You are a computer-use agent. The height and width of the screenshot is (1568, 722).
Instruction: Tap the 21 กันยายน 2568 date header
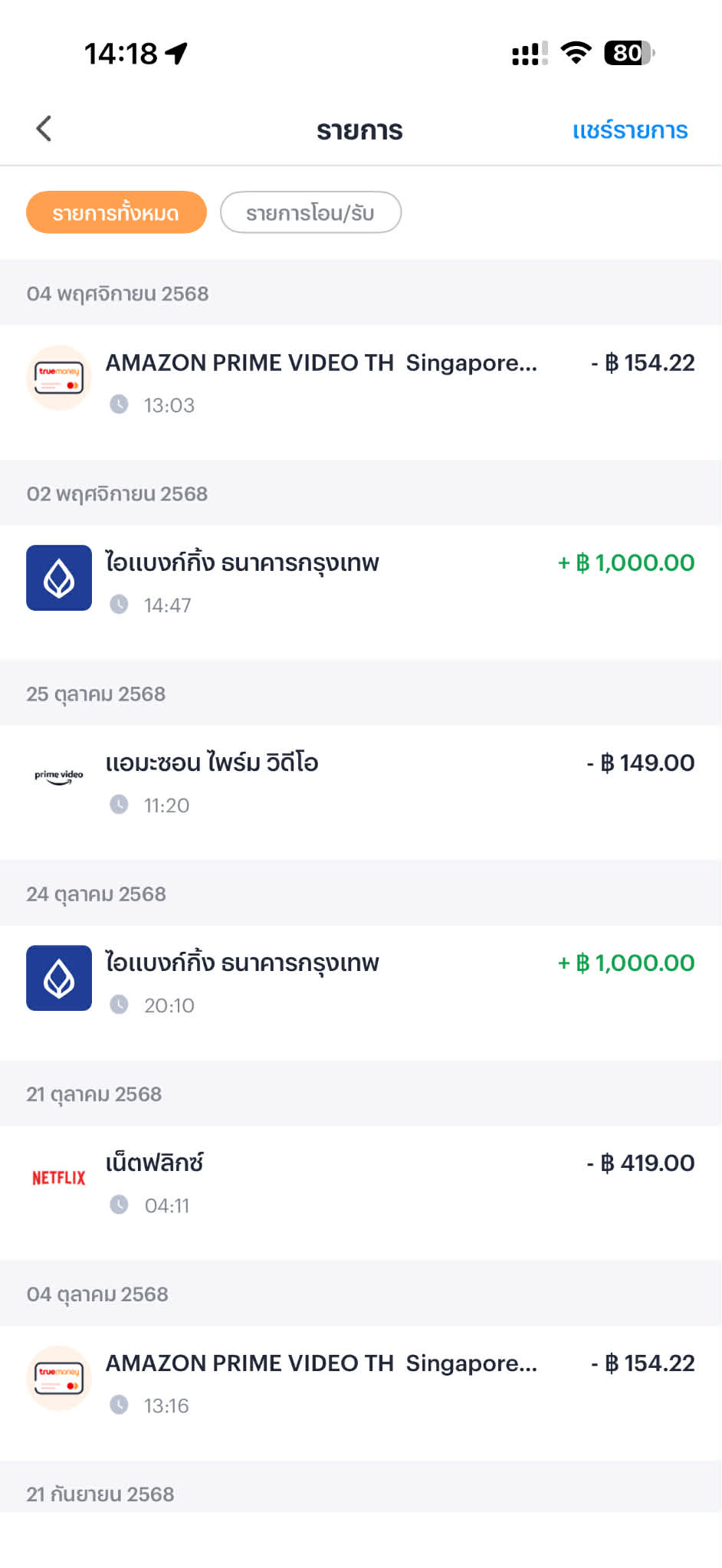[100, 1494]
